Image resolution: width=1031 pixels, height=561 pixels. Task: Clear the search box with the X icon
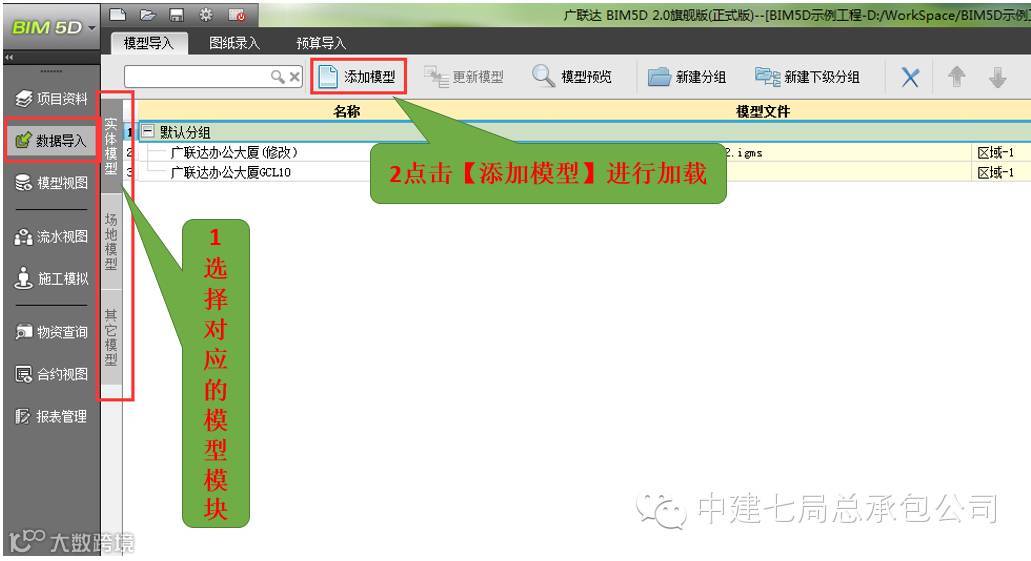(295, 77)
